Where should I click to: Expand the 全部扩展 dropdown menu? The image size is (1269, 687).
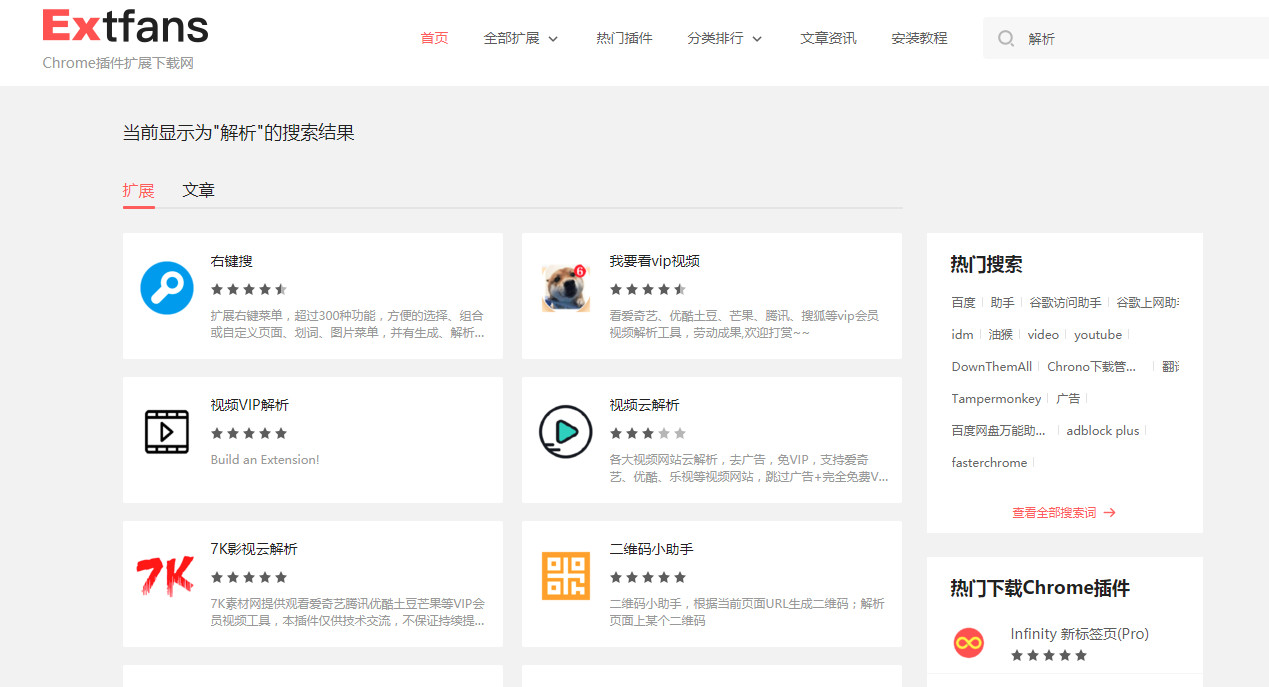(521, 39)
